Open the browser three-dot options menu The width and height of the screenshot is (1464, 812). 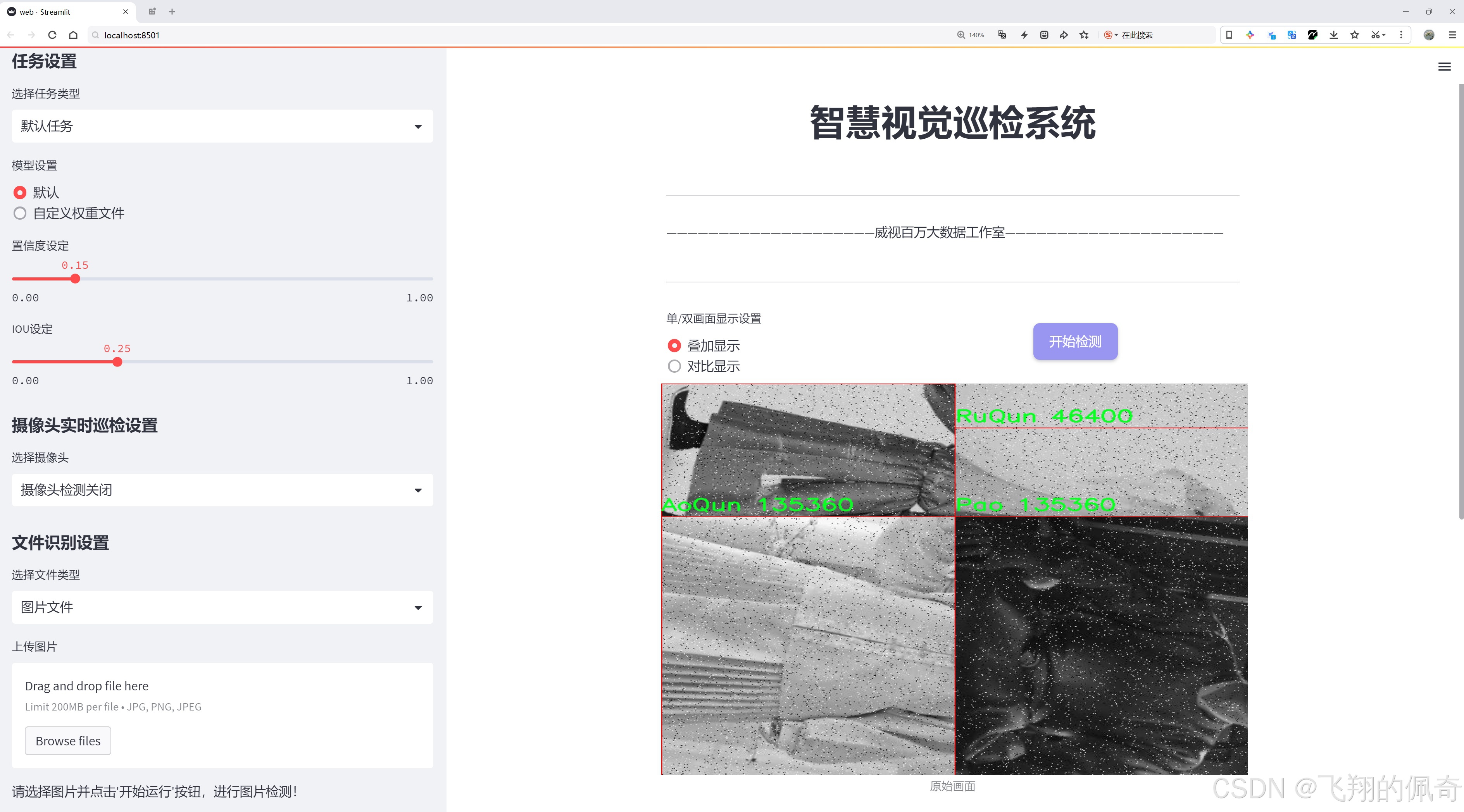tap(1402, 34)
